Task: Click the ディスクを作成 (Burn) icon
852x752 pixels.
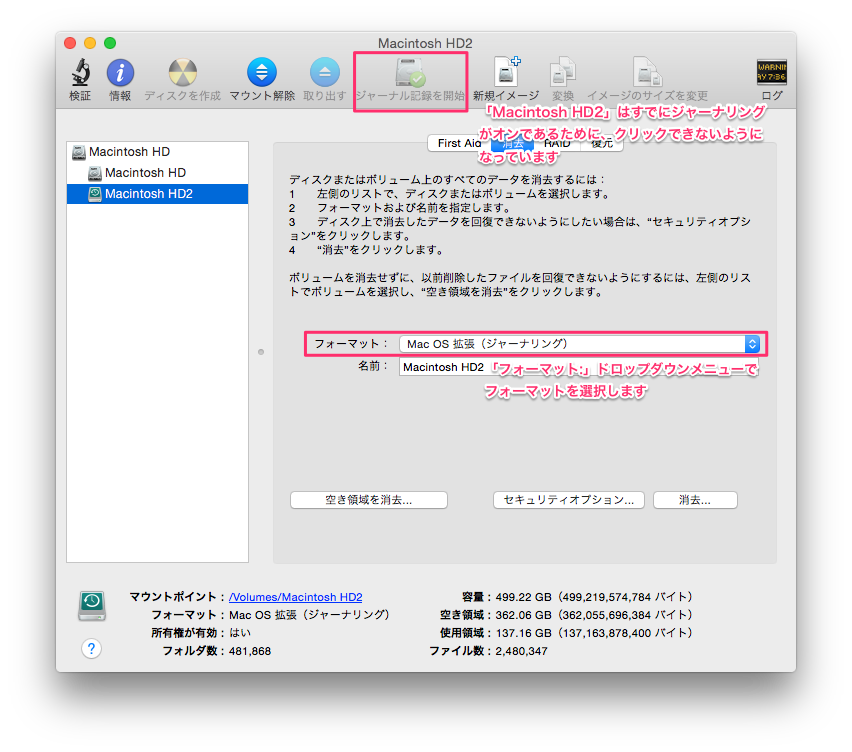Action: pos(183,73)
